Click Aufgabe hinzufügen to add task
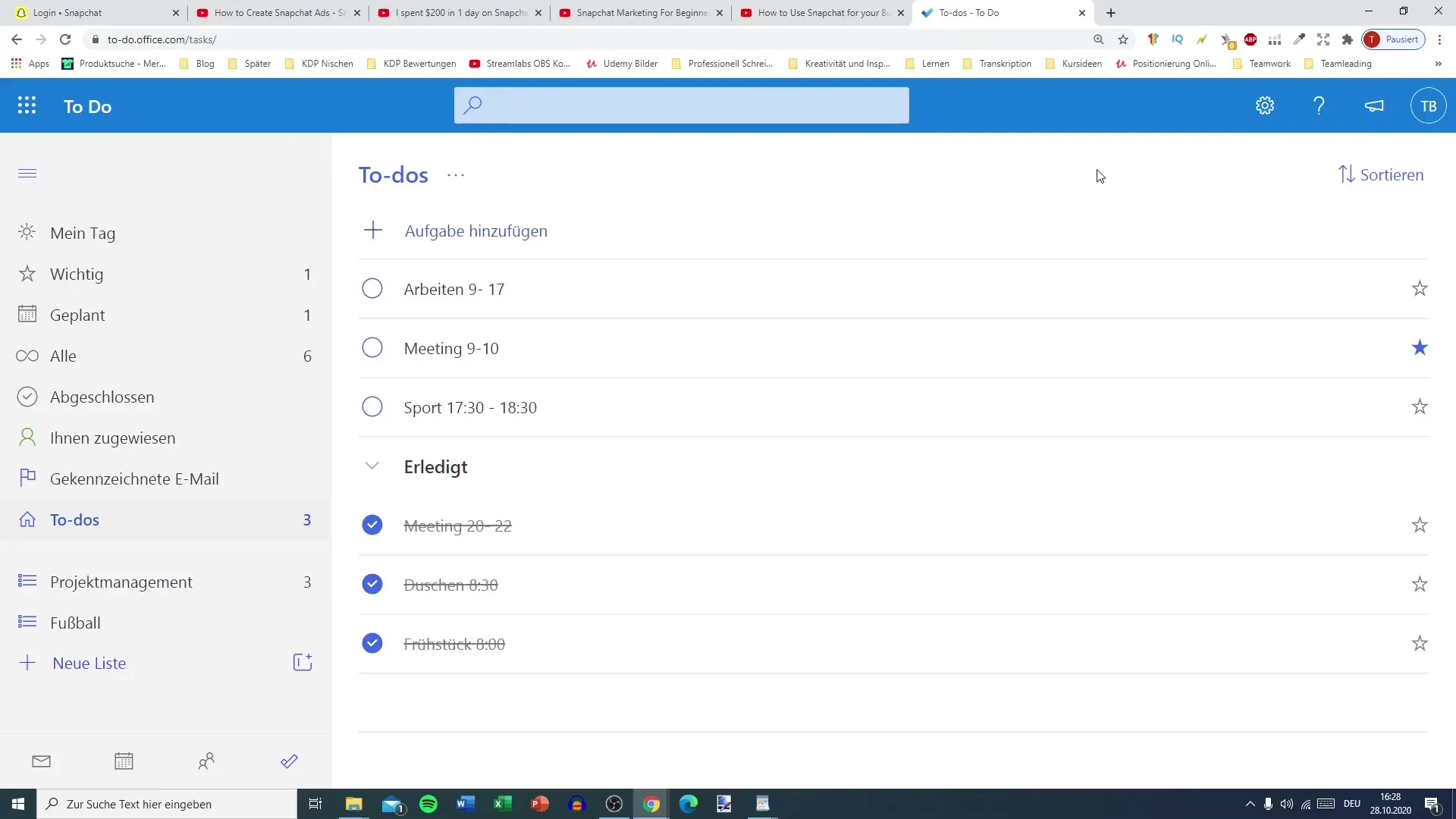This screenshot has width=1456, height=819. (x=476, y=230)
